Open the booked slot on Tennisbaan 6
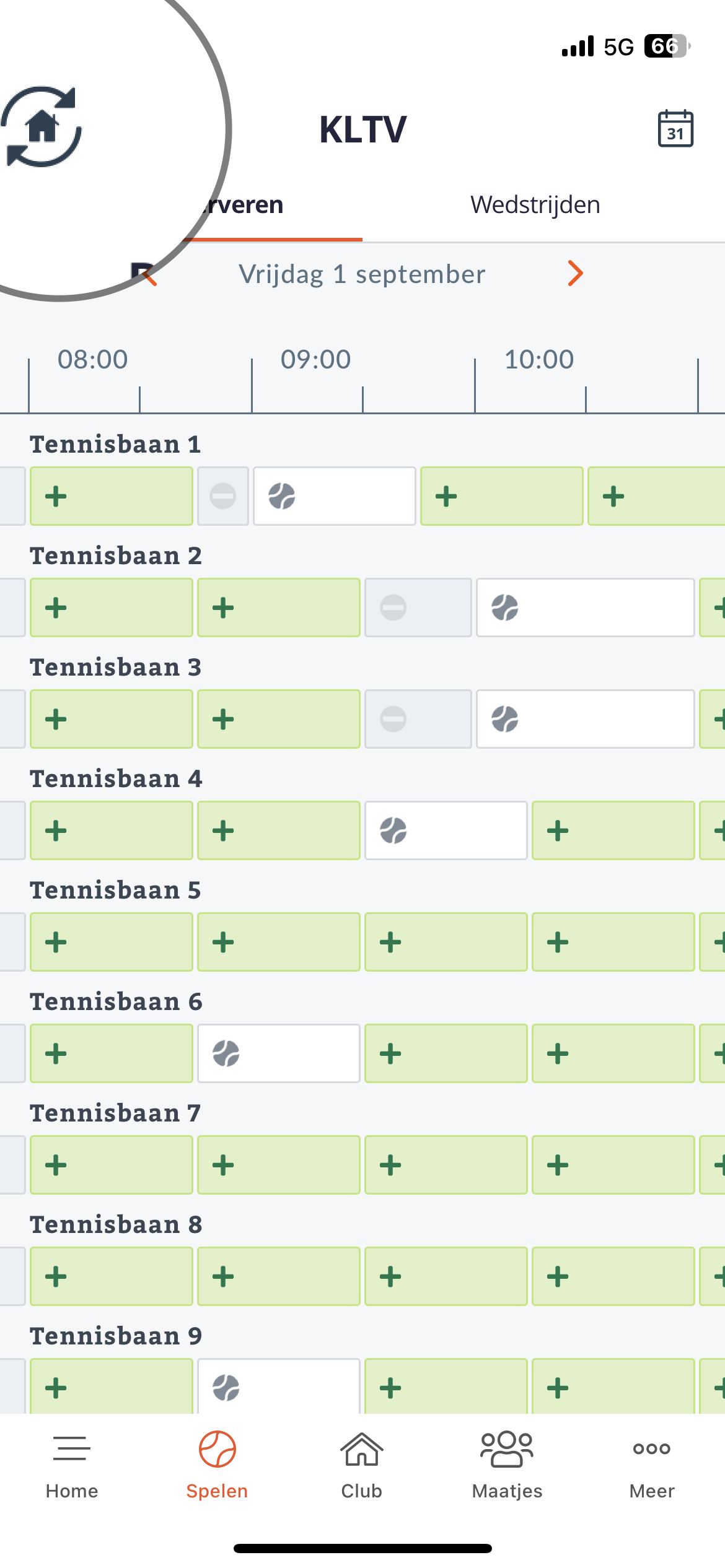 click(279, 1053)
